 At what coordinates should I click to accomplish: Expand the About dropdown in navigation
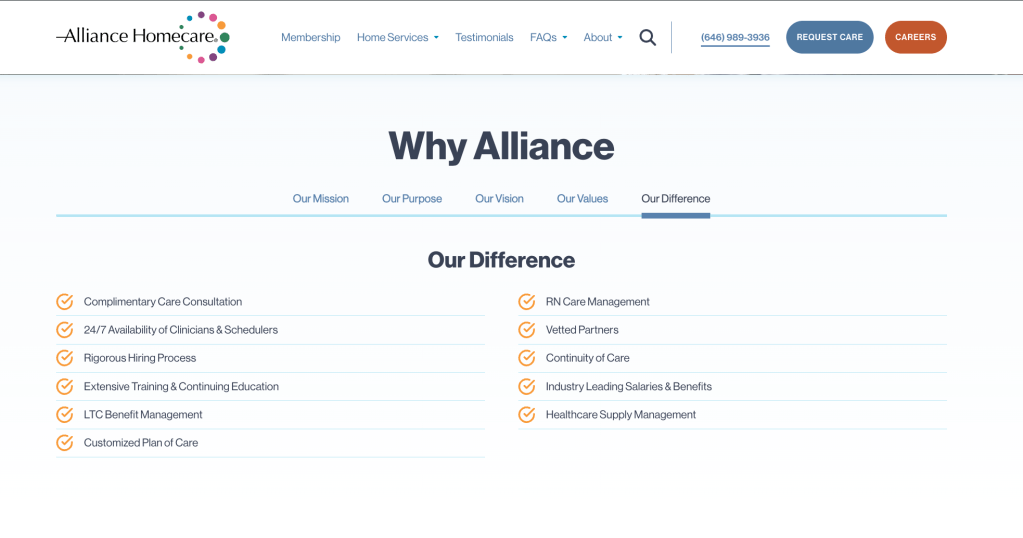(x=602, y=38)
